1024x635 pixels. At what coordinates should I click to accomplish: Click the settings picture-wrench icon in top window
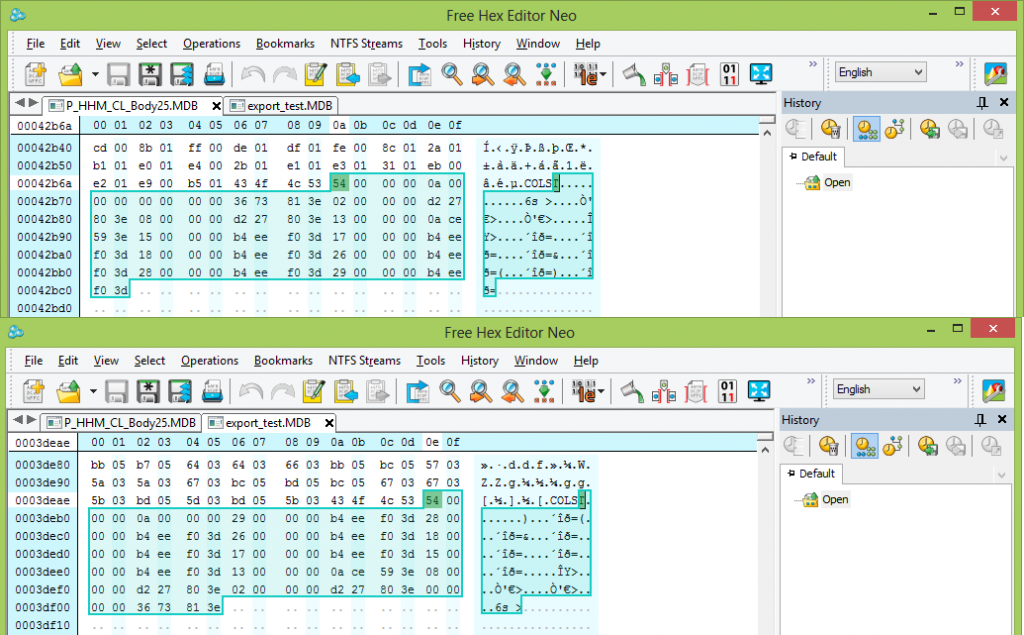coord(994,74)
